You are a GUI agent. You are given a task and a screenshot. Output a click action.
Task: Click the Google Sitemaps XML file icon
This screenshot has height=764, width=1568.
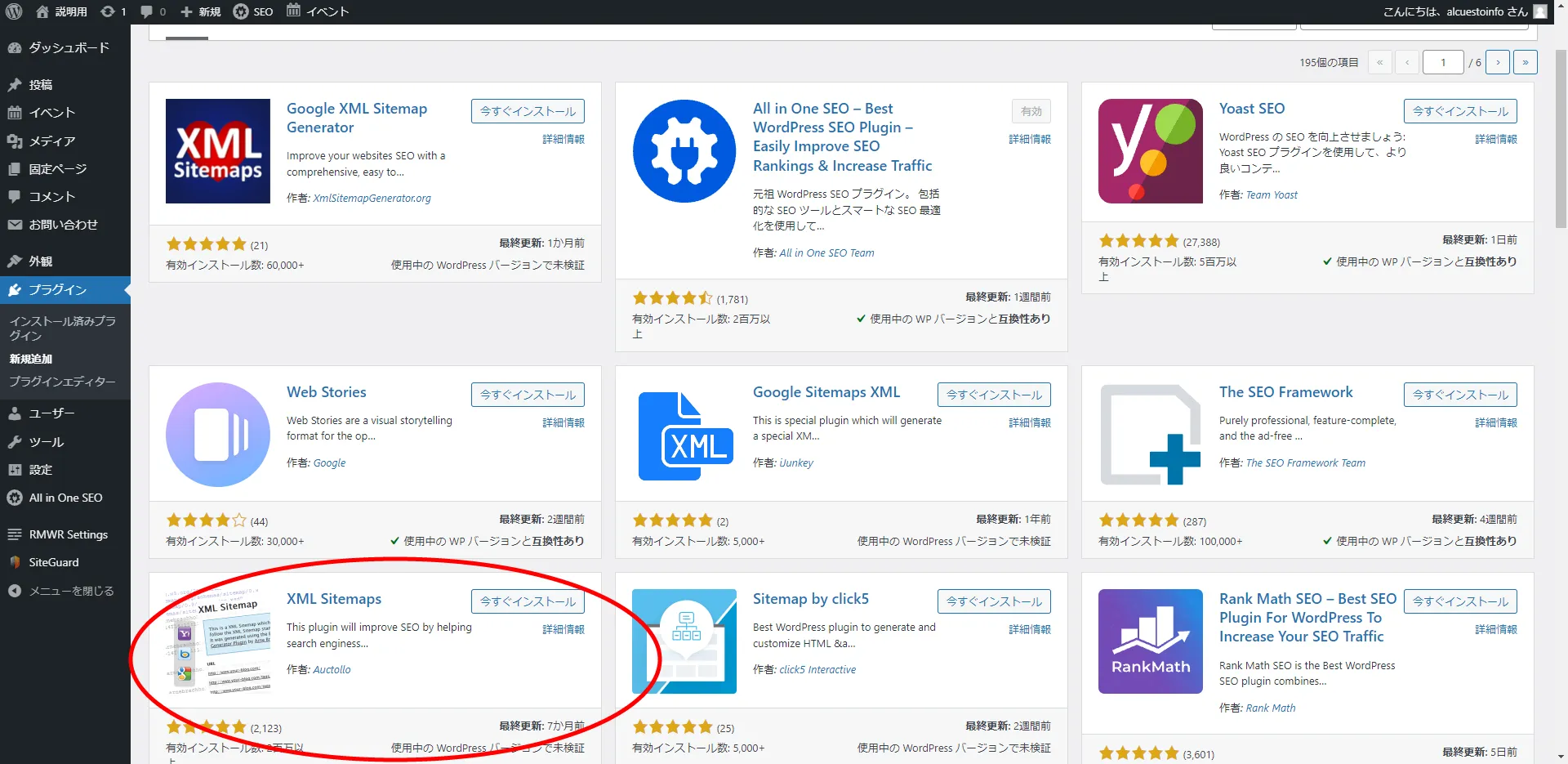pos(684,435)
